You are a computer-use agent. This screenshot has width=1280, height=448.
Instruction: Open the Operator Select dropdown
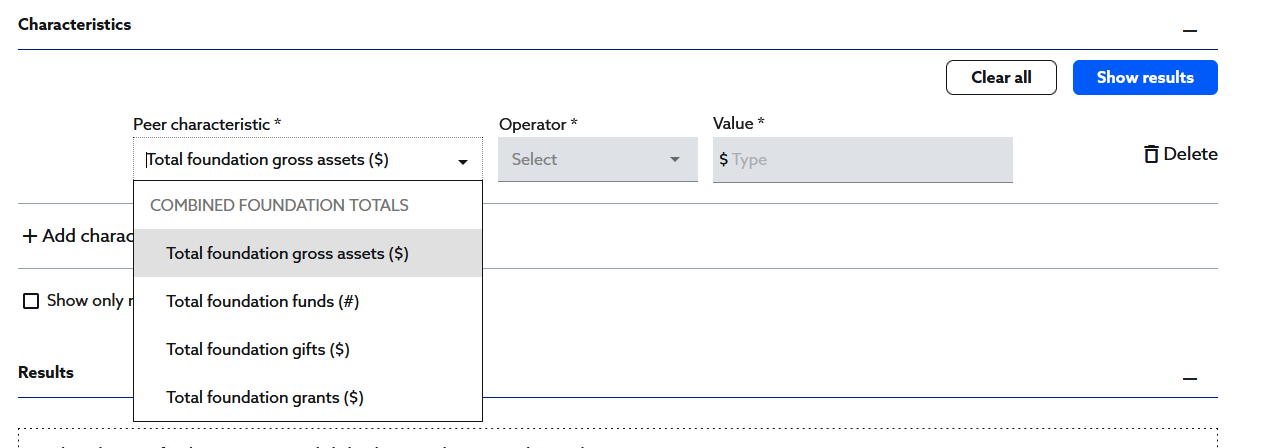click(x=598, y=160)
